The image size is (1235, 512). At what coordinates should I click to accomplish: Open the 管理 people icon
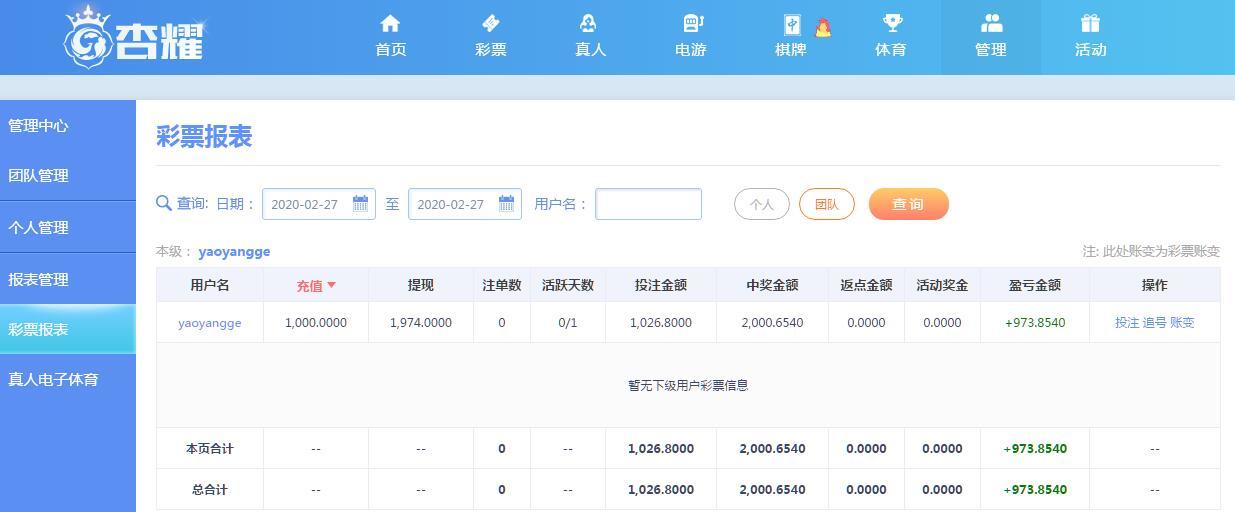(x=991, y=23)
